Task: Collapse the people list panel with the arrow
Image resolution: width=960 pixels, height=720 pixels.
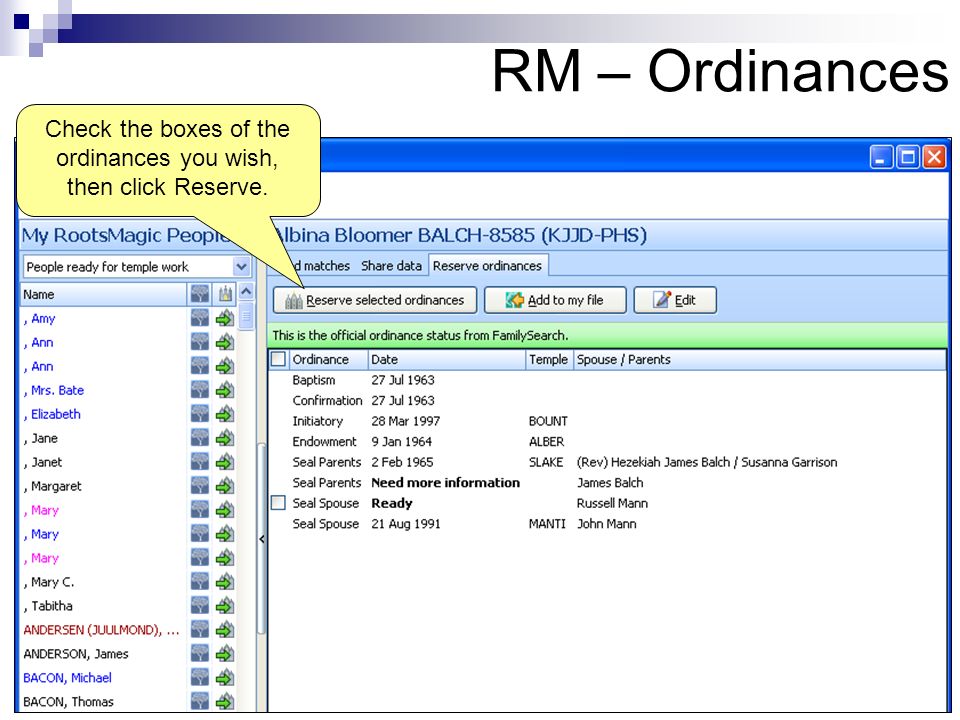Action: click(x=261, y=539)
